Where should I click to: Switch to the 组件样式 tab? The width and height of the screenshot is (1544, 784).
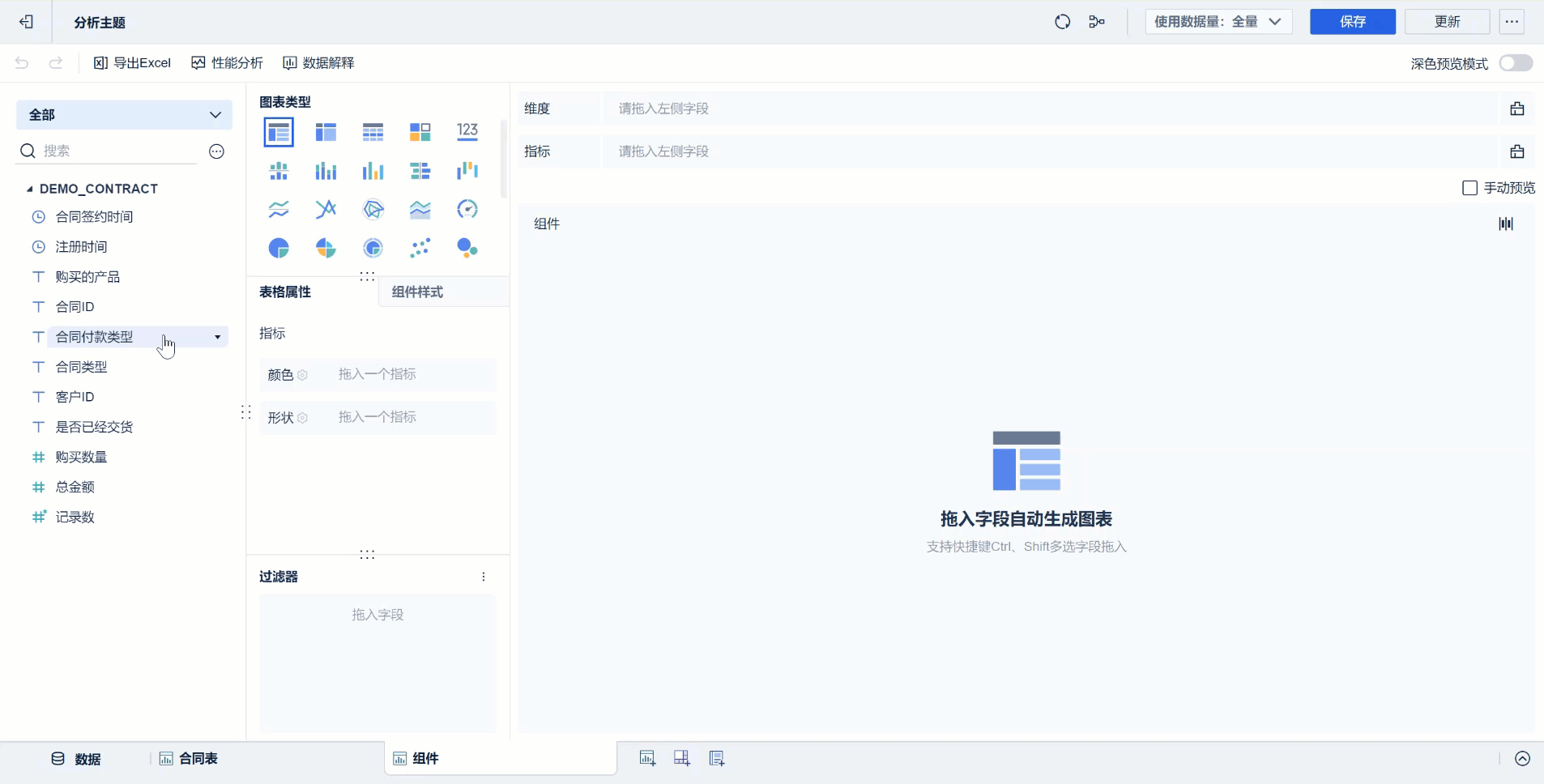[418, 292]
